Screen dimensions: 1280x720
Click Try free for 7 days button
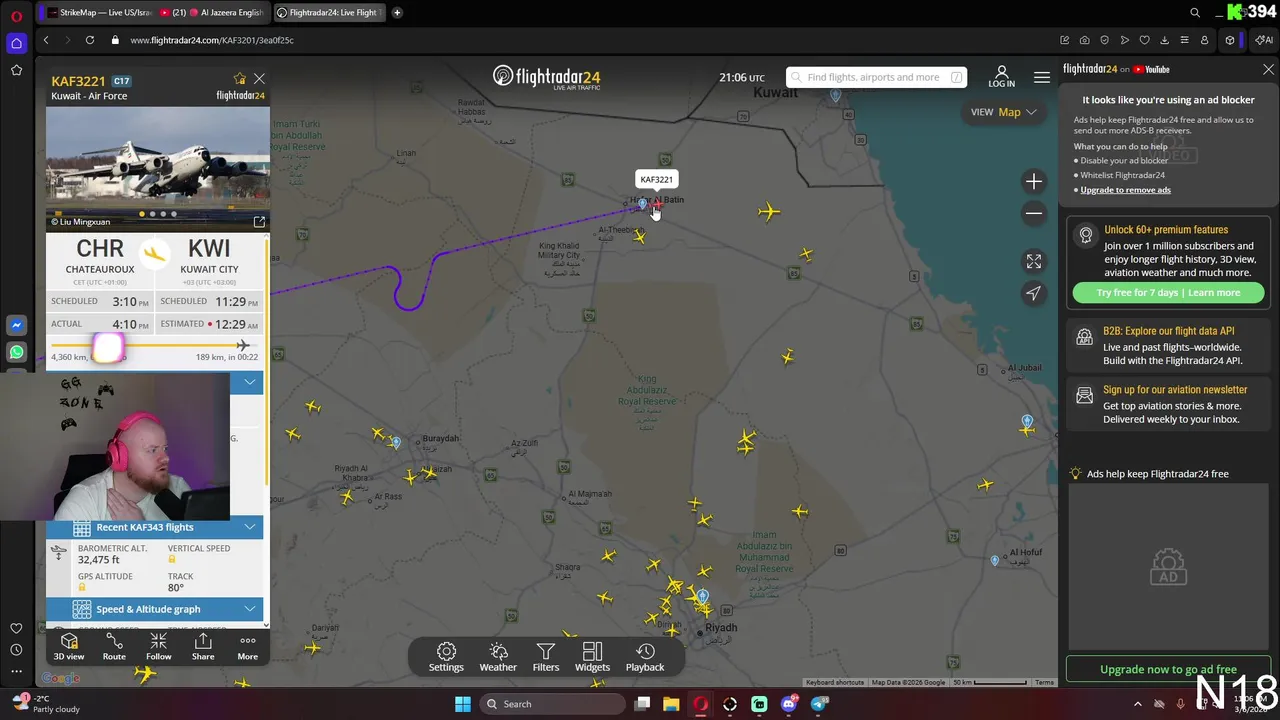1167,293
